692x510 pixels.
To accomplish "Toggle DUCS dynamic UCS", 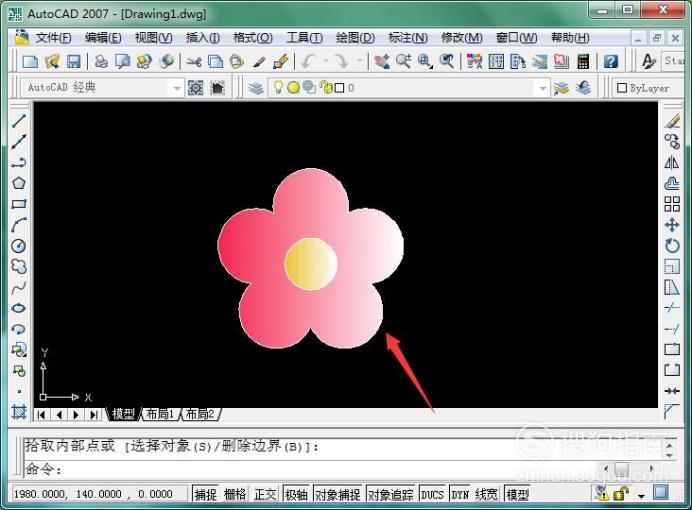I will point(432,494).
